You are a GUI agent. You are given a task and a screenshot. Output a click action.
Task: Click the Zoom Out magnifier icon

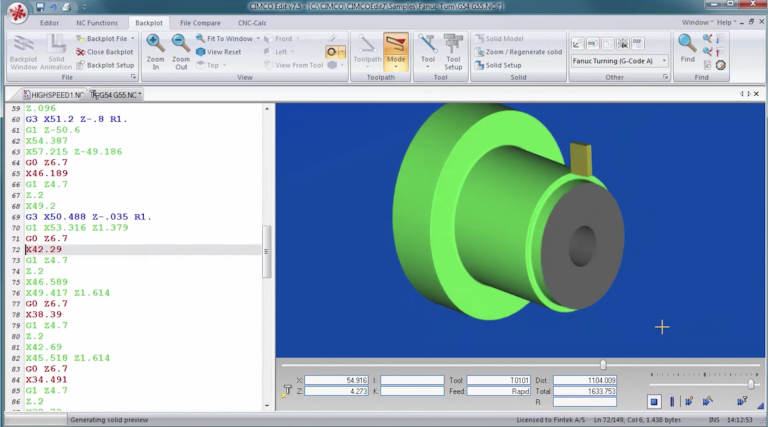pyautogui.click(x=181, y=44)
